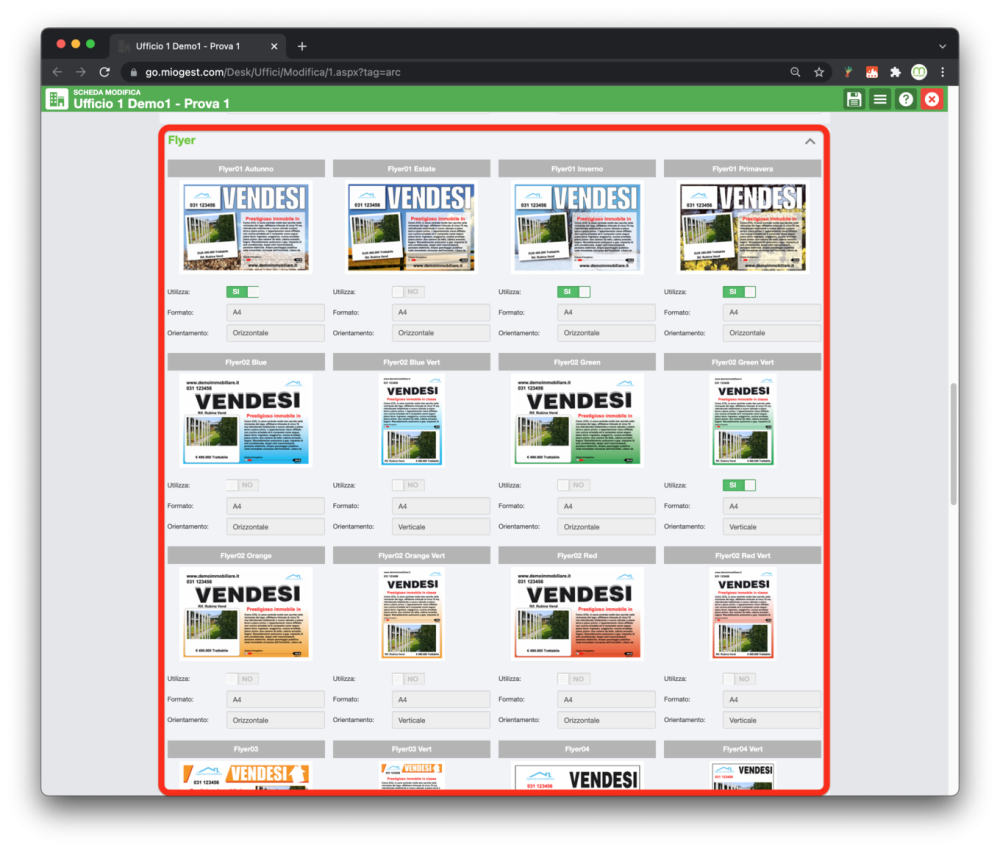This screenshot has width=1000, height=850.
Task: Open a new browser tab with plus
Action: (302, 46)
